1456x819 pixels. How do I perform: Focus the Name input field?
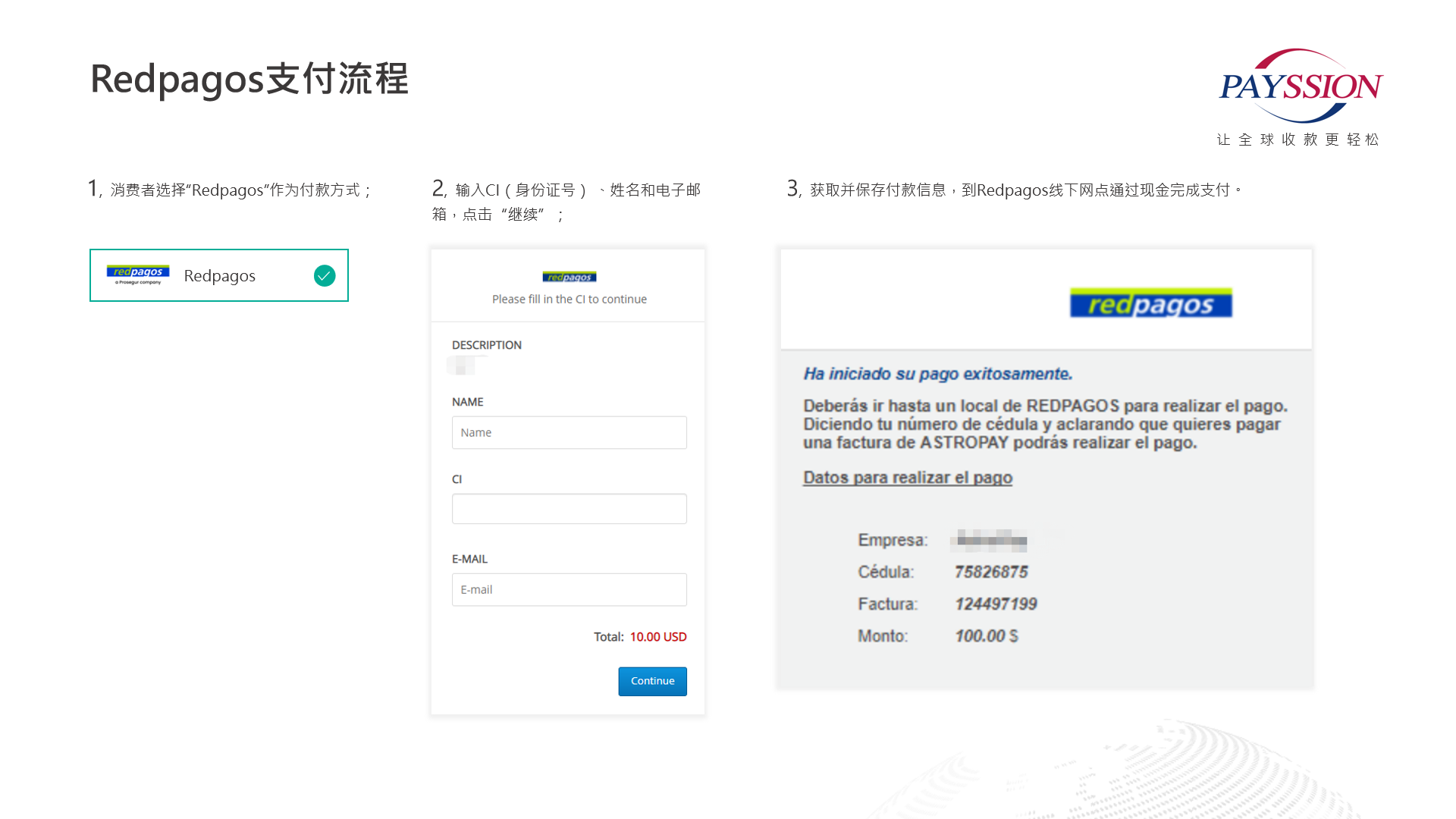click(570, 432)
